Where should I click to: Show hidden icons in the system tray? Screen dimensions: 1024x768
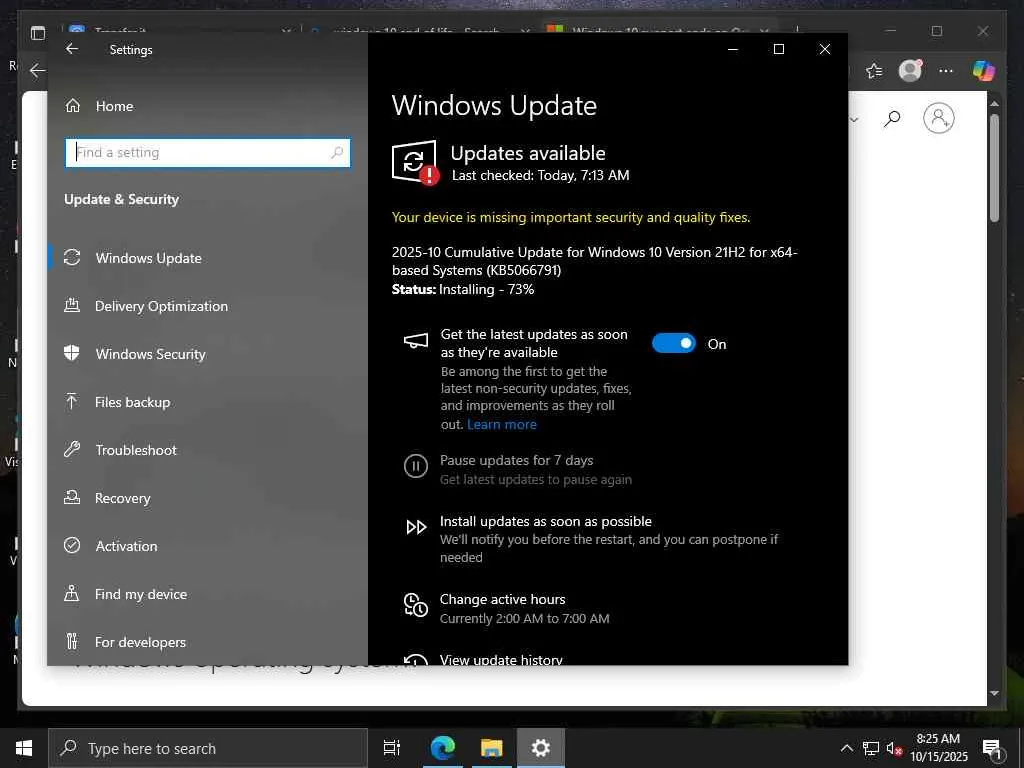click(846, 748)
